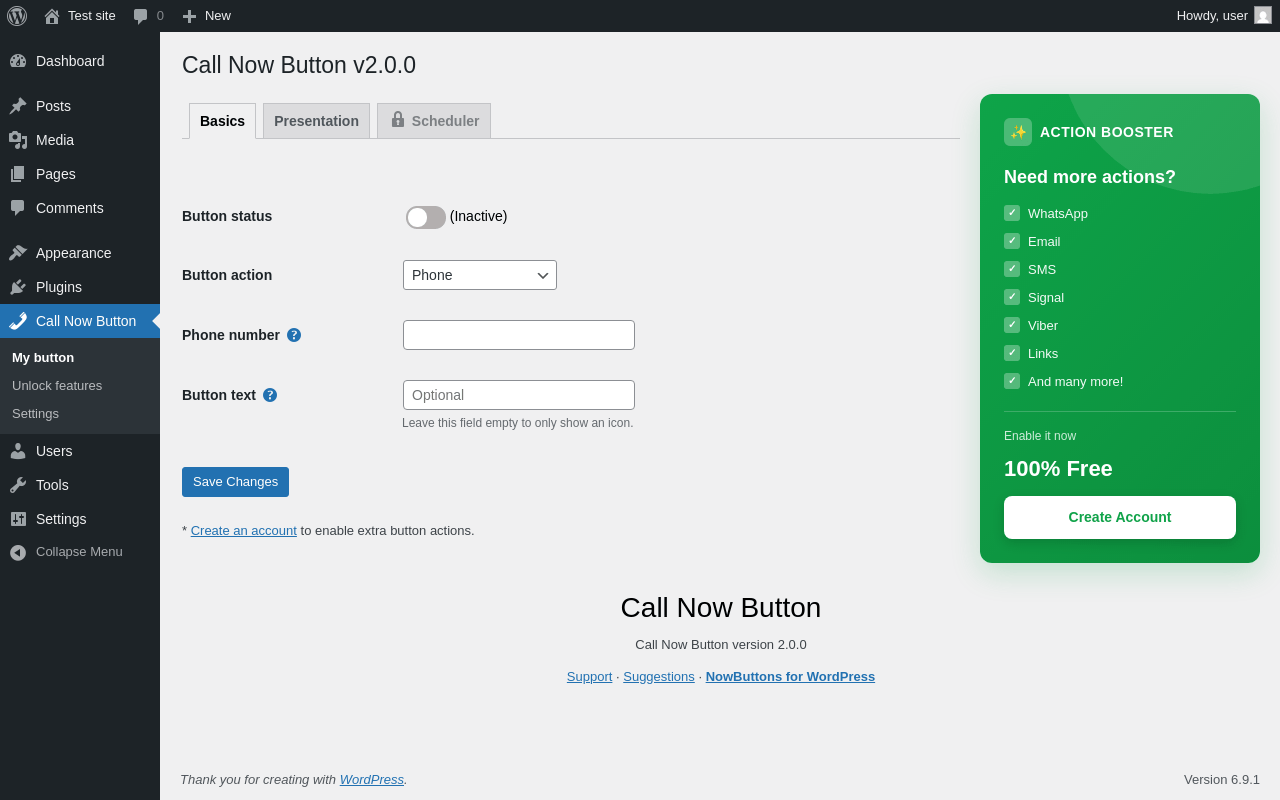
Task: Click the Links checkmark box
Action: pyautogui.click(x=1012, y=353)
